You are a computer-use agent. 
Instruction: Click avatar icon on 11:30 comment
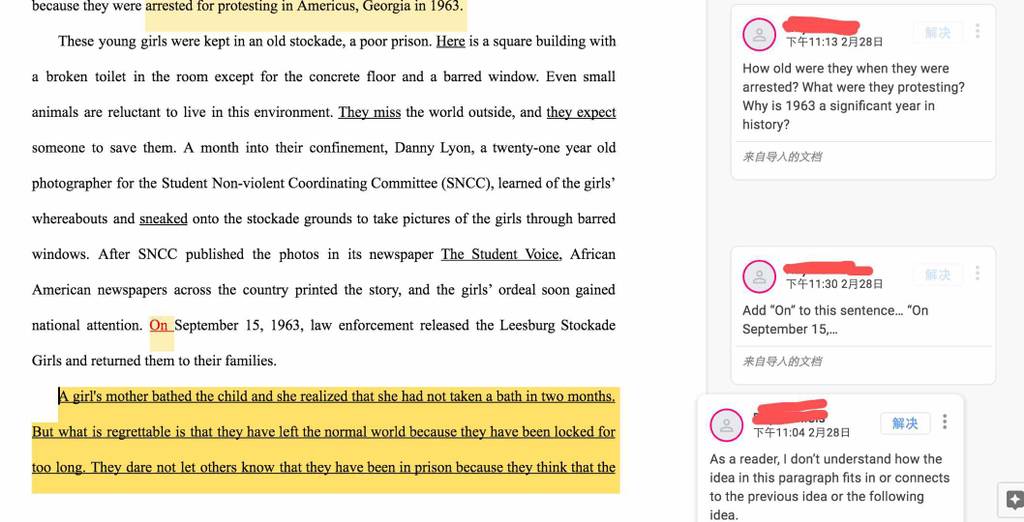pyautogui.click(x=760, y=276)
